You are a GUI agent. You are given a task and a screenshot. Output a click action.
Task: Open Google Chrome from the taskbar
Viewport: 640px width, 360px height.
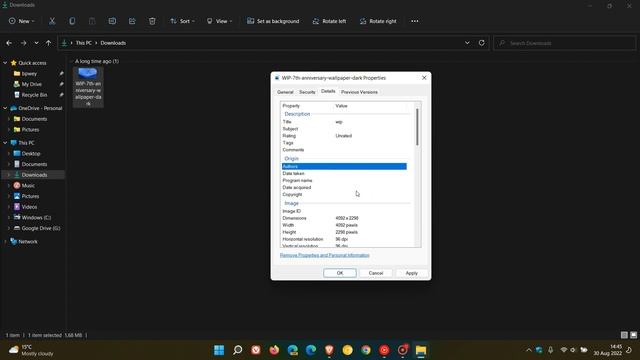366,350
